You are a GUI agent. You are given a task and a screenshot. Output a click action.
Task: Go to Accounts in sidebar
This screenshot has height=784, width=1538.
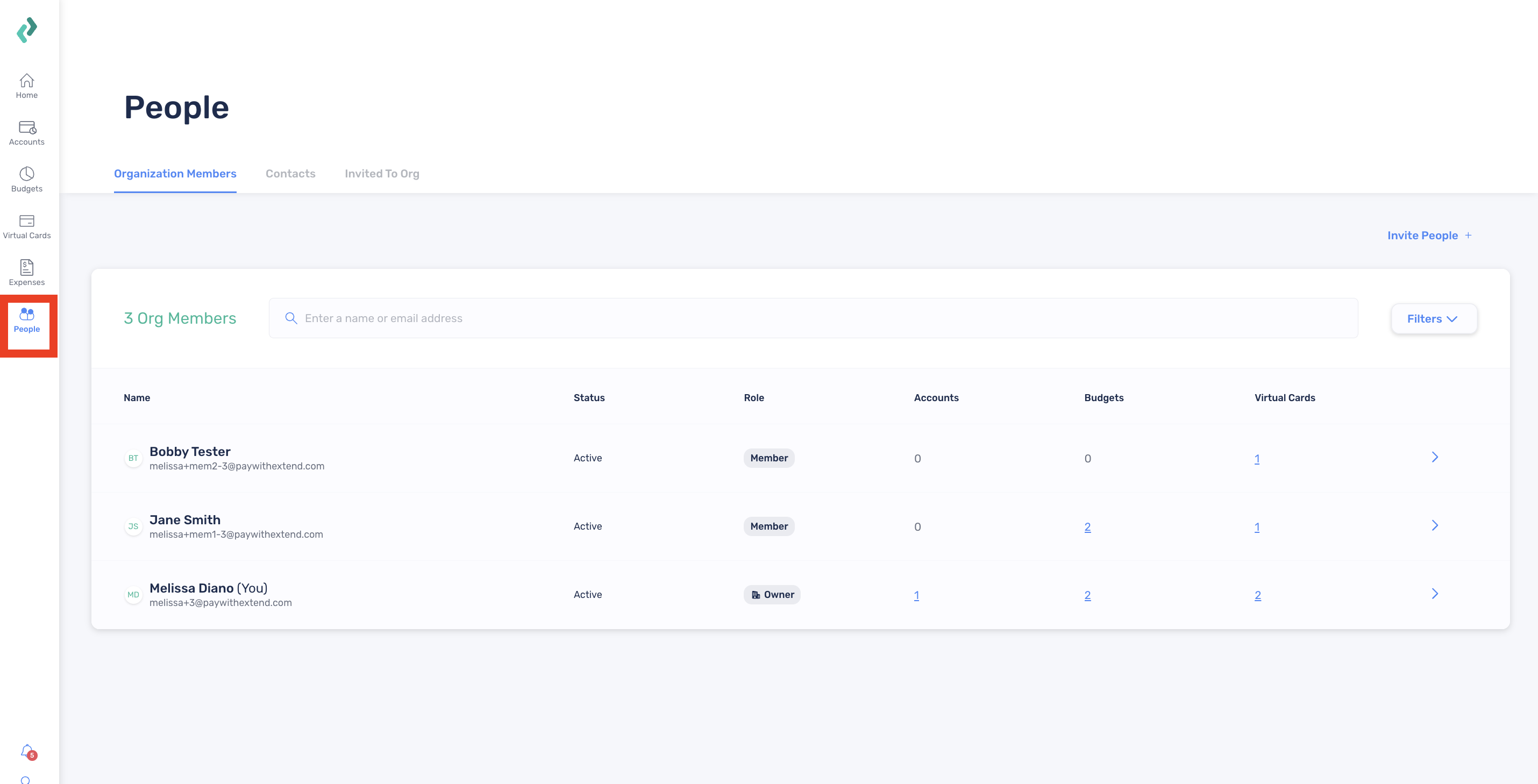(x=27, y=133)
